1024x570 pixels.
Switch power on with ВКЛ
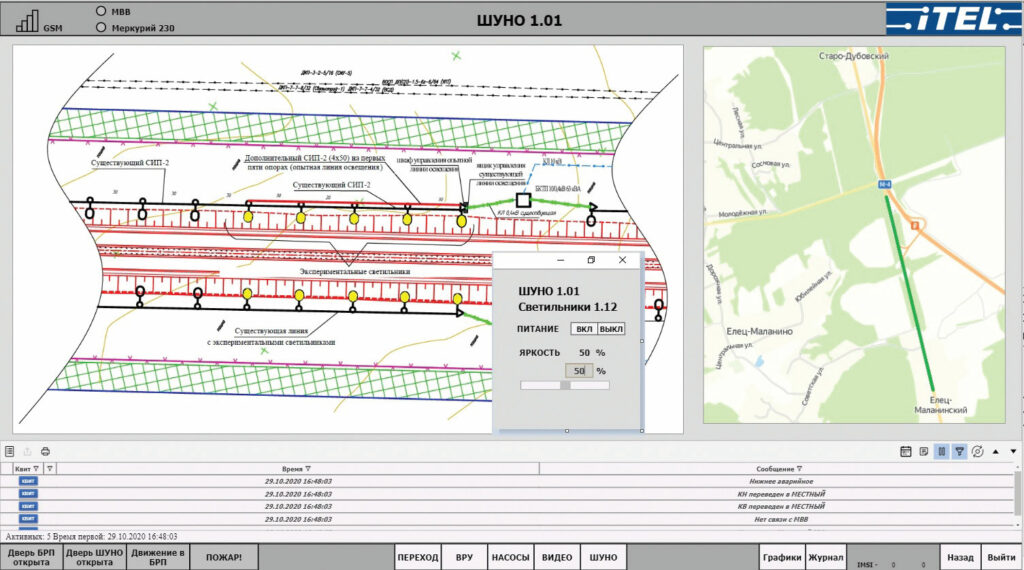point(583,329)
